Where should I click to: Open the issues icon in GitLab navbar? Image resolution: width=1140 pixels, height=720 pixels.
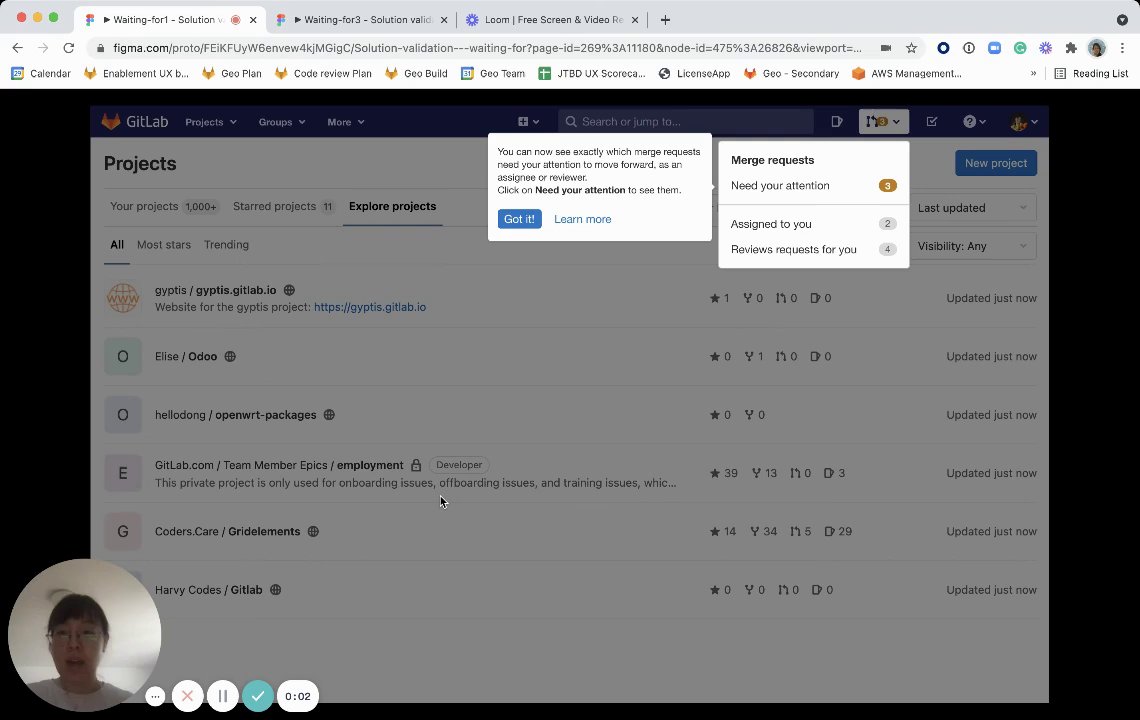(837, 121)
